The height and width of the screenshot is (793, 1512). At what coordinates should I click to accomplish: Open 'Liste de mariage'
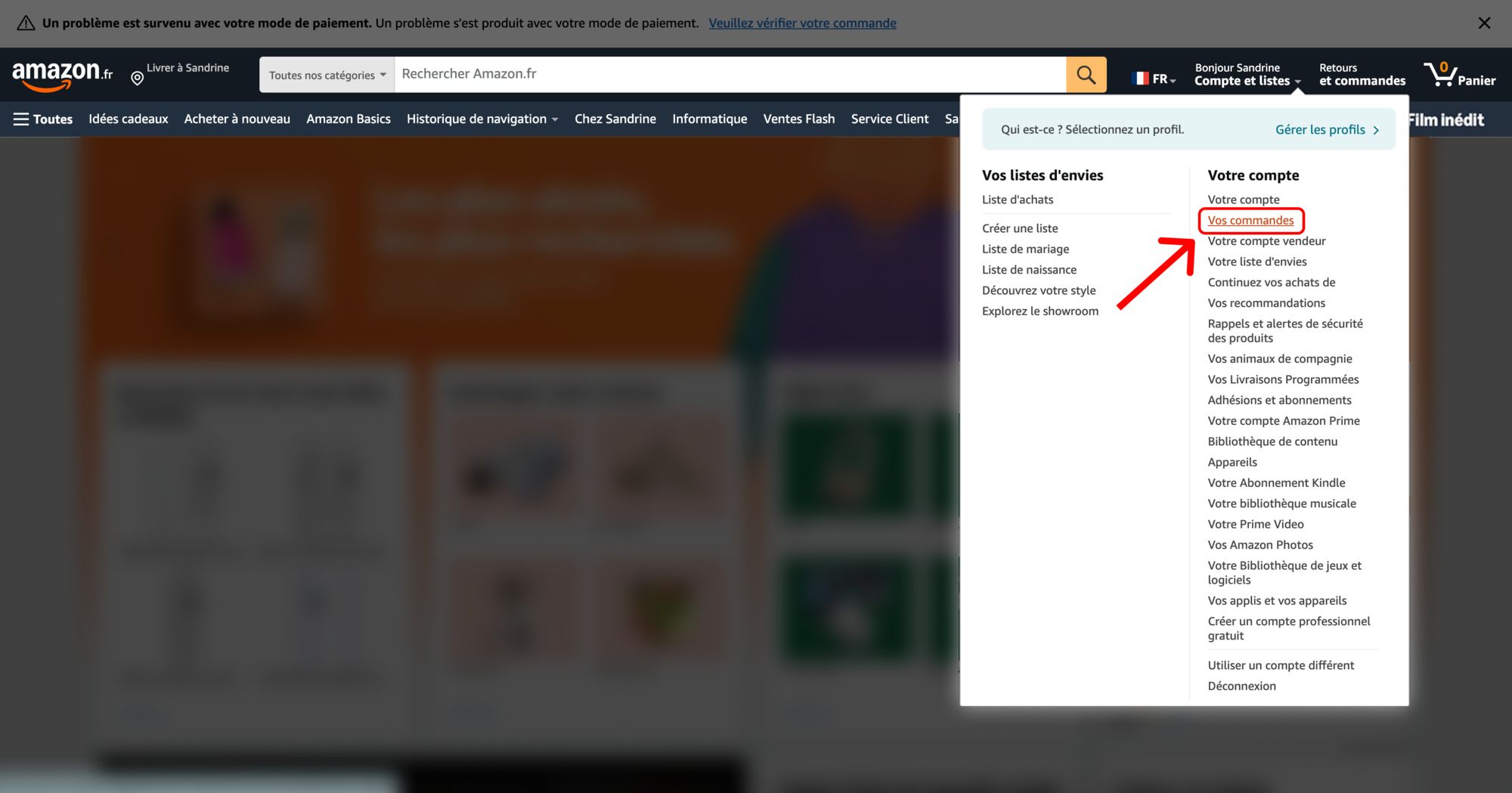pos(1025,249)
